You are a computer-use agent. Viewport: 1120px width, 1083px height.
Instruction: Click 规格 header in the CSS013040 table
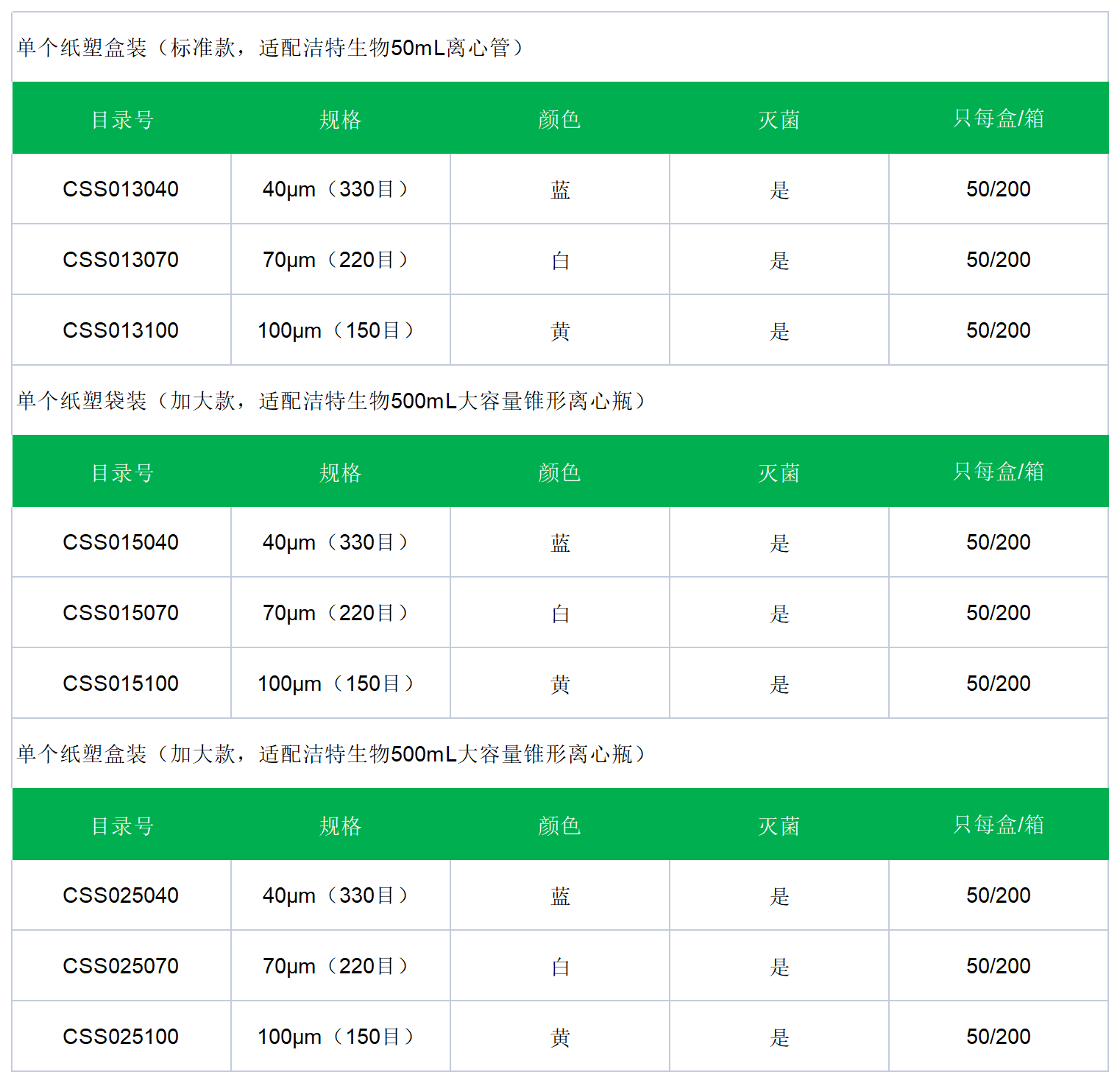pyautogui.click(x=341, y=119)
